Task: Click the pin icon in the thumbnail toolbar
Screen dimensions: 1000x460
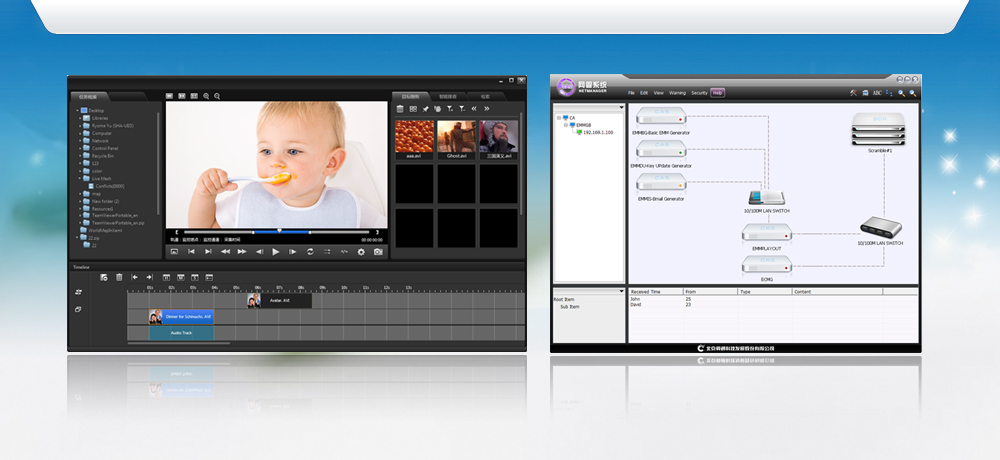Action: 425,109
